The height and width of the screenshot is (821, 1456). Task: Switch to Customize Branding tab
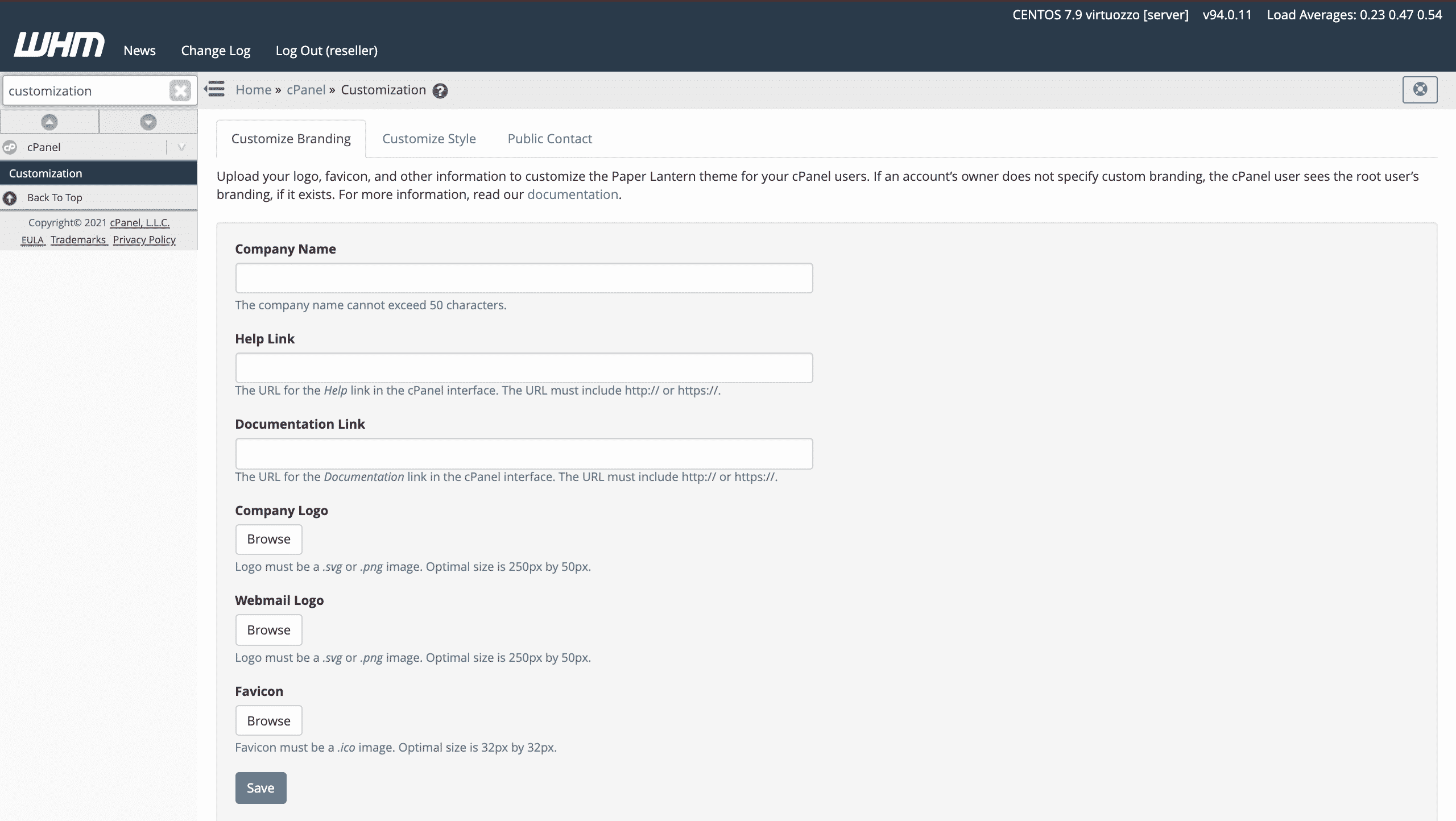click(x=291, y=139)
